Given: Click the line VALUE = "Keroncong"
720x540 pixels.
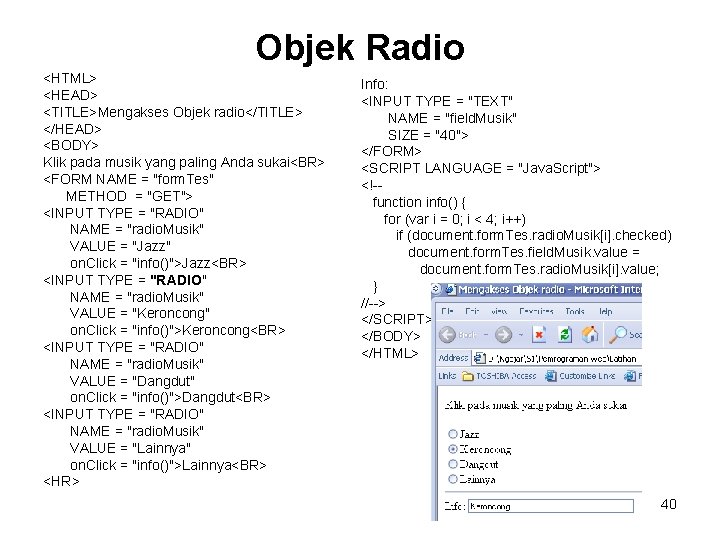Looking at the screenshot, I should [140, 314].
